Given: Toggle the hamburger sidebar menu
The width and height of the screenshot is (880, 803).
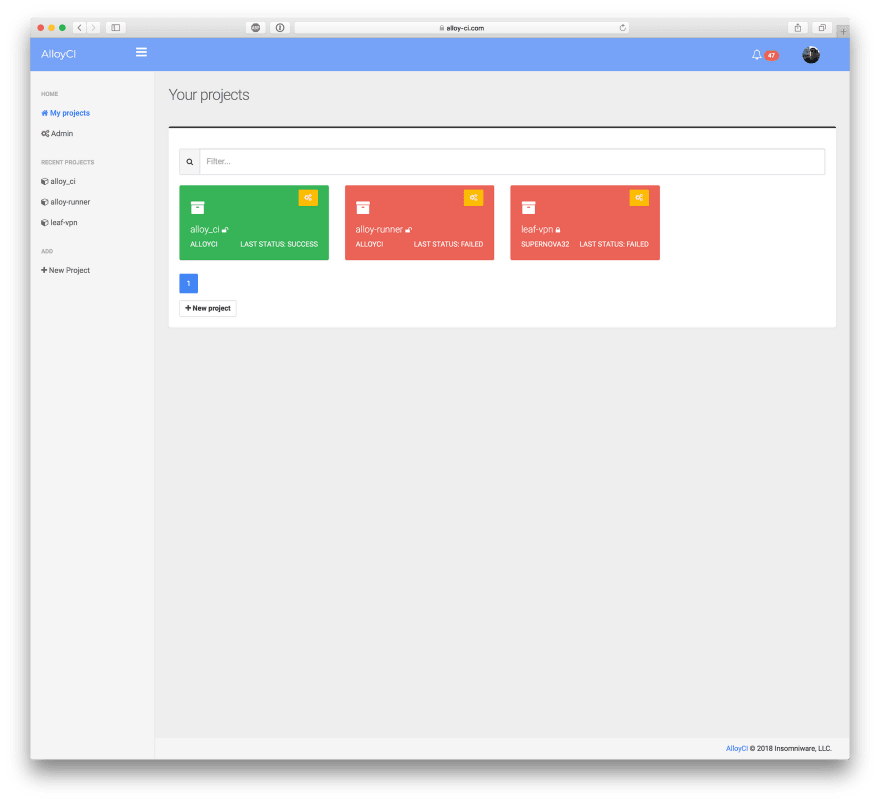Looking at the screenshot, I should (141, 52).
